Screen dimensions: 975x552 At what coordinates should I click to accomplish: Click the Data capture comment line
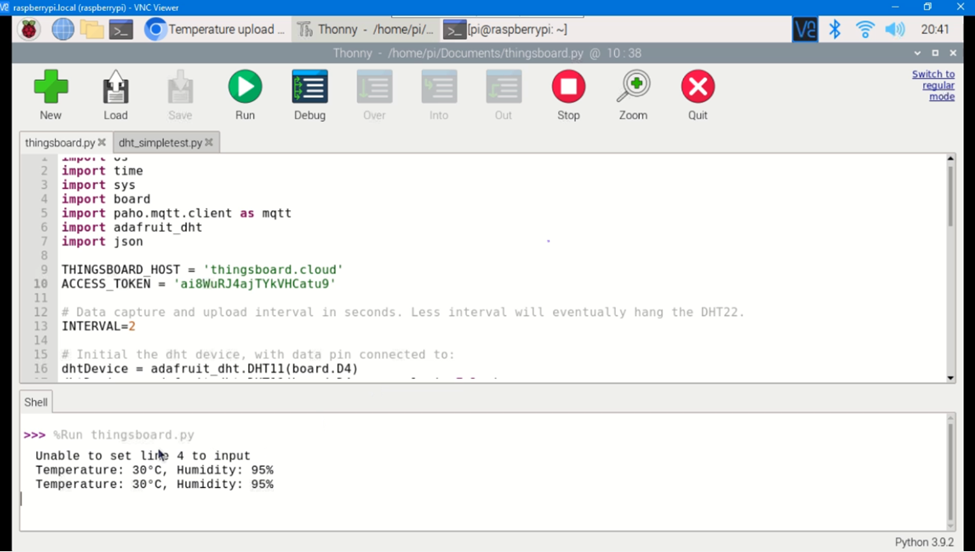[x=403, y=312]
